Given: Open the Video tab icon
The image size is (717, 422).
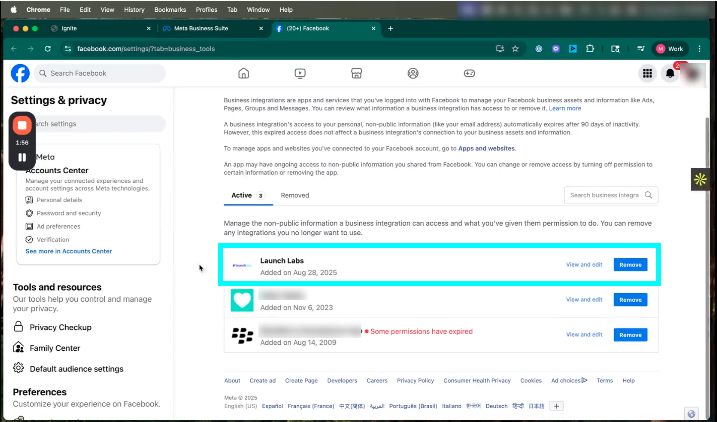Looking at the screenshot, I should (300, 73).
